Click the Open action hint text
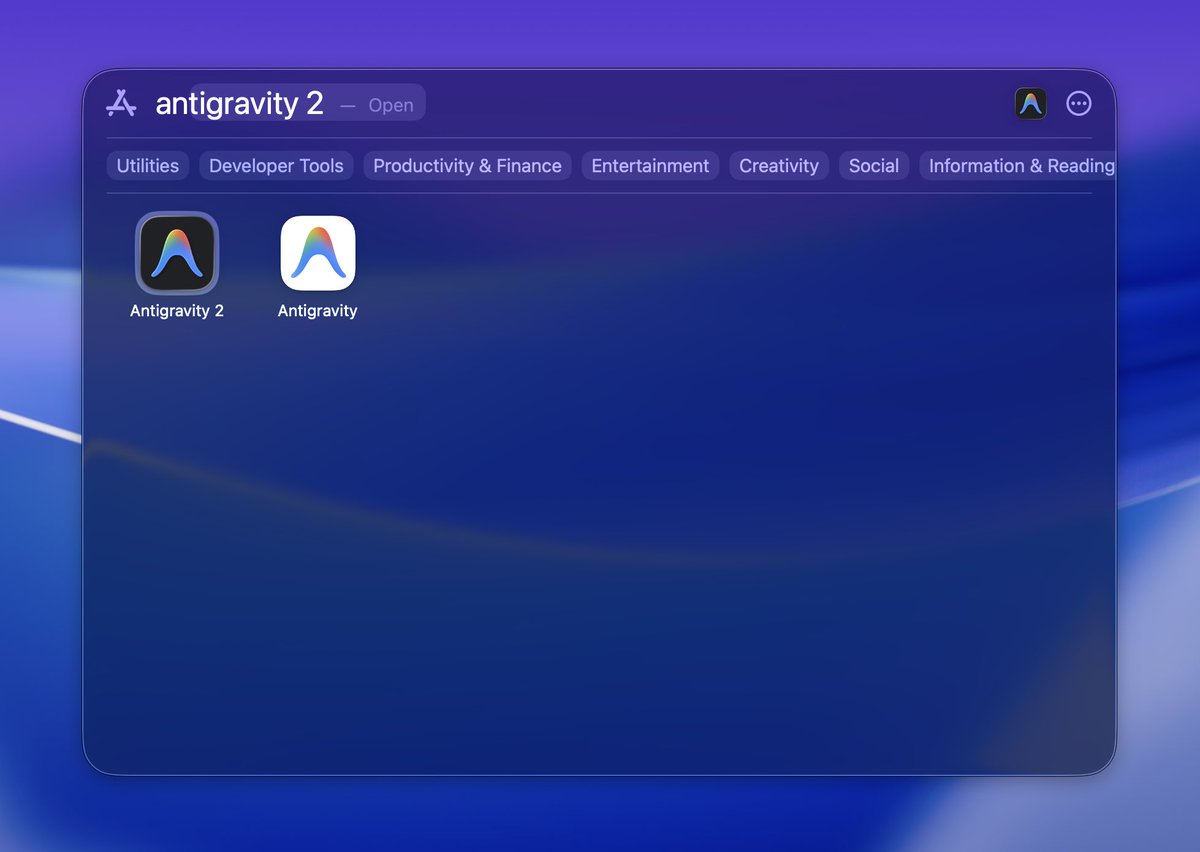Viewport: 1200px width, 852px height. point(391,105)
